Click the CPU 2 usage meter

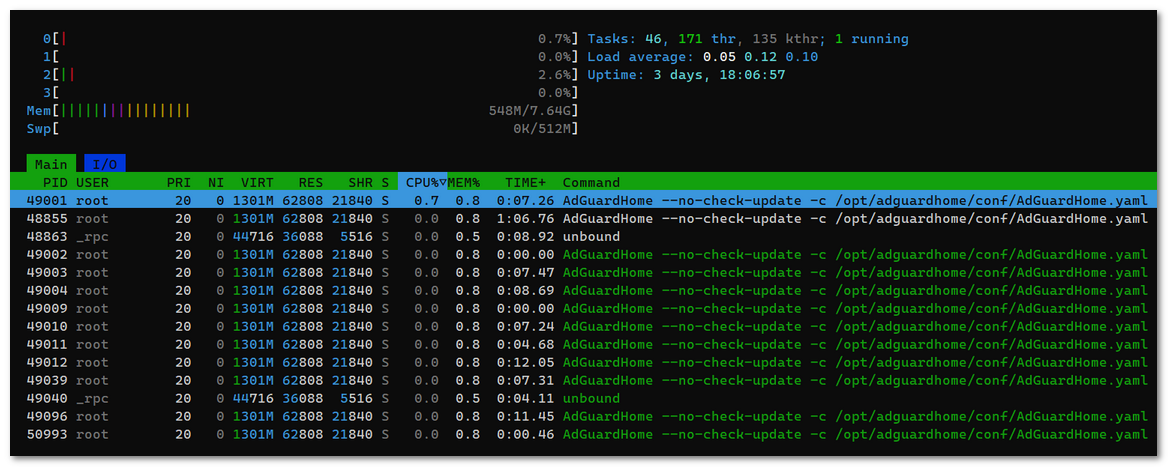pyautogui.click(x=311, y=74)
